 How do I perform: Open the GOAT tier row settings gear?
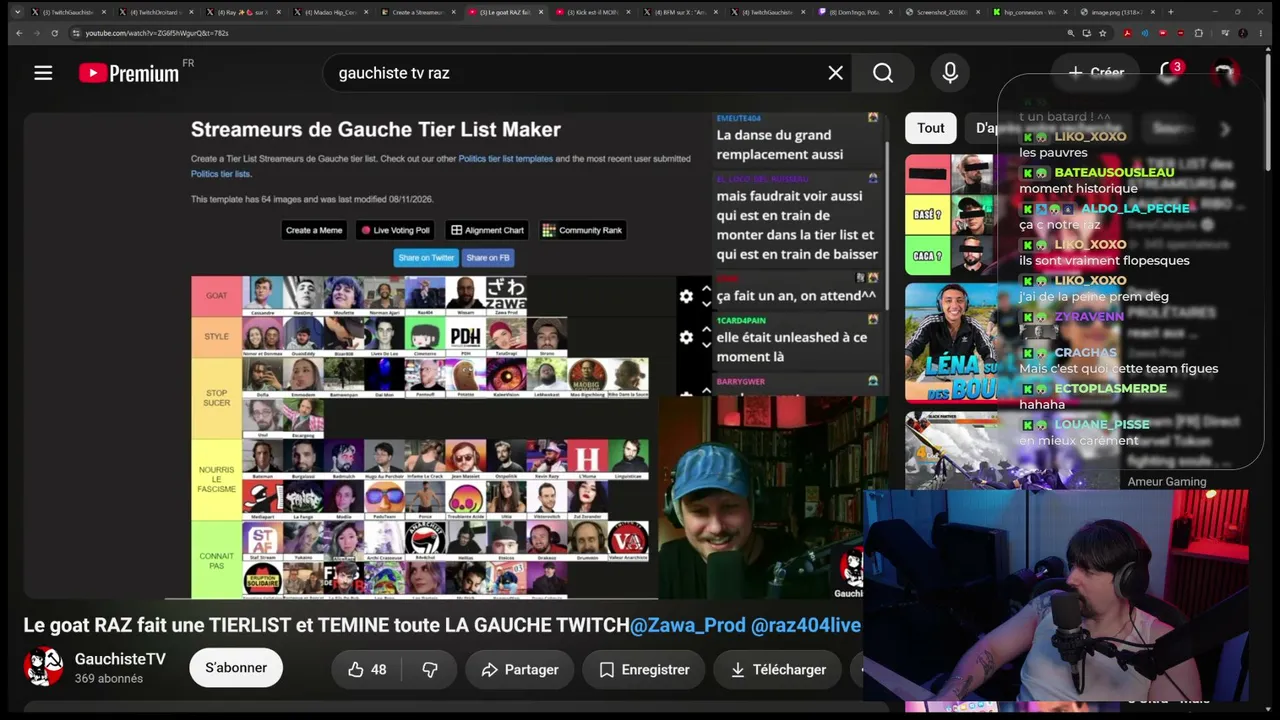coord(686,296)
